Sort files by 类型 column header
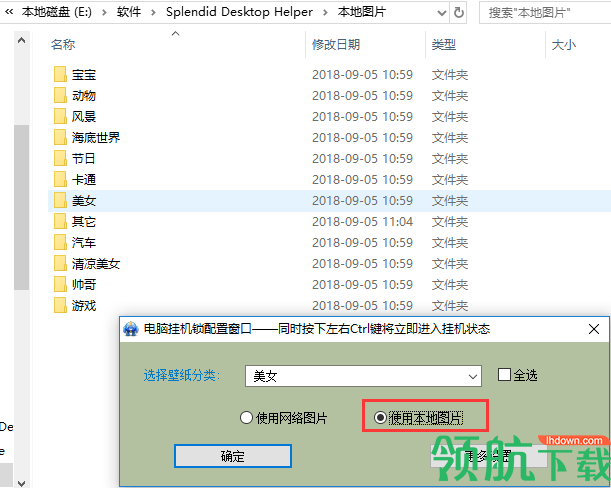The image size is (611, 488). pyautogui.click(x=444, y=45)
